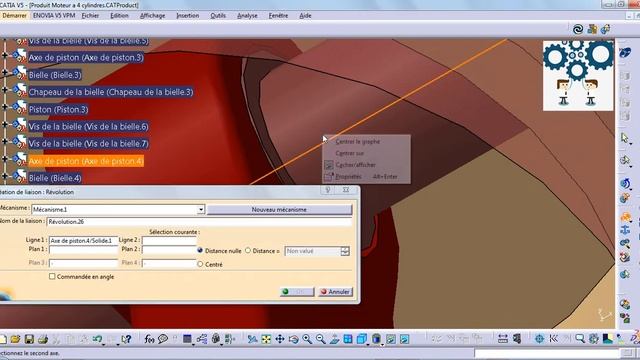Expand the Axe de piston.3 tree node
The image size is (640, 360).
pyautogui.click(x=4, y=55)
